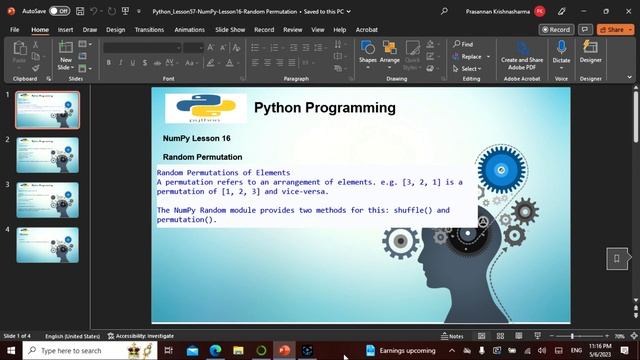Switch to Reading View icon
The image size is (640, 360).
pyautogui.click(x=518, y=336)
